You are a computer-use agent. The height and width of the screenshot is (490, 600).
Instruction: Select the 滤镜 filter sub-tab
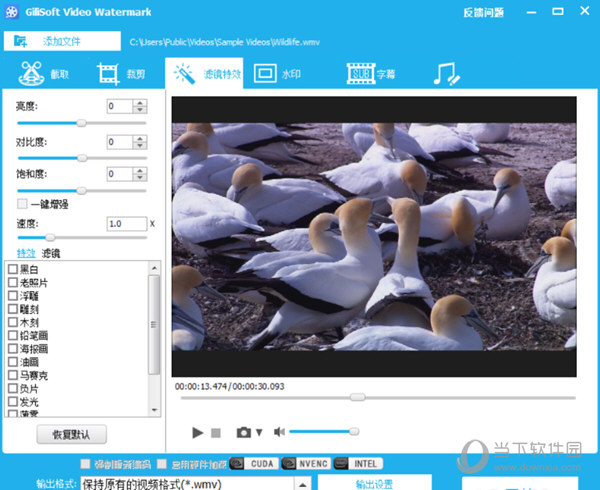[51, 253]
